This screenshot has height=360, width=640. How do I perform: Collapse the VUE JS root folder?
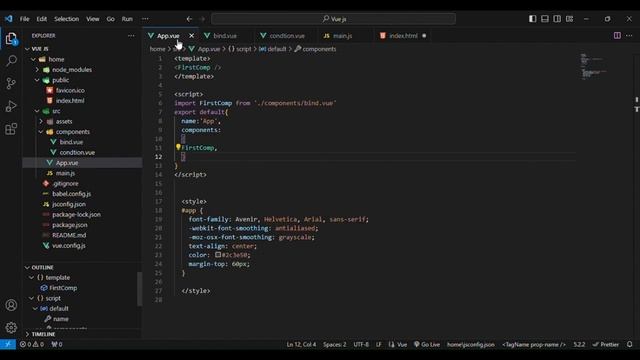point(27,49)
